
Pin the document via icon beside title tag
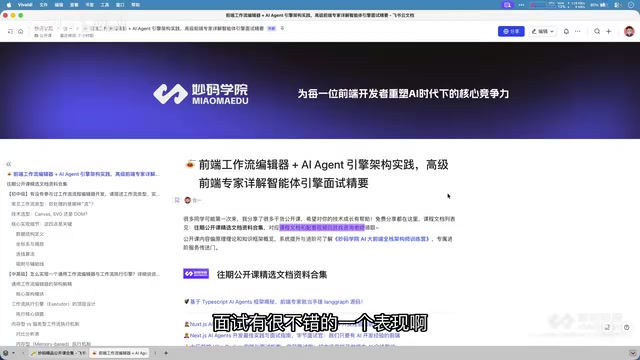[x=282, y=29]
